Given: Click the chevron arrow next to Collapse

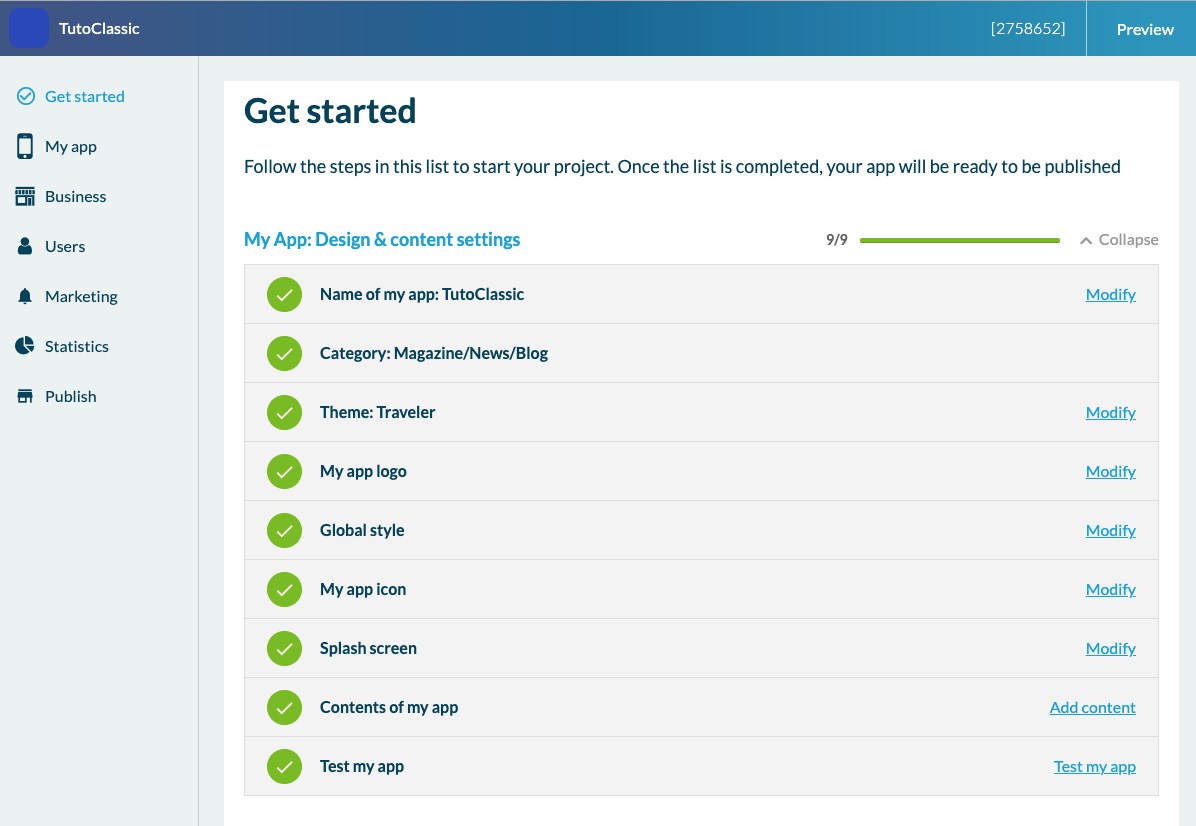Looking at the screenshot, I should (x=1086, y=241).
